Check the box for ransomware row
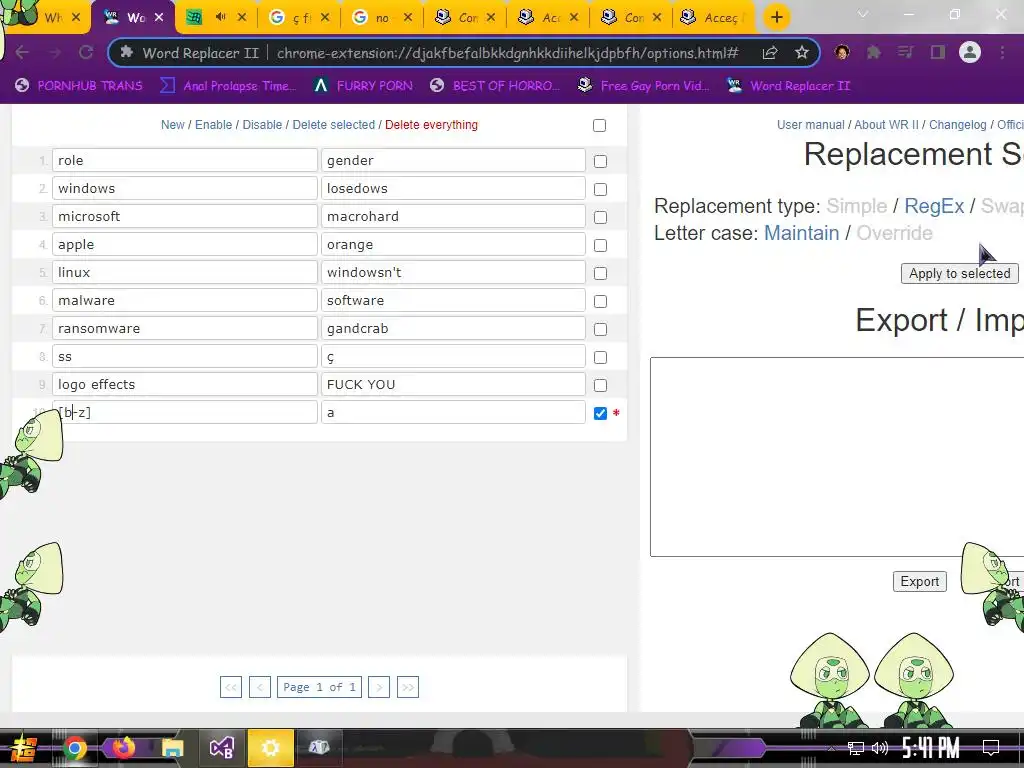The image size is (1024, 768). tap(600, 330)
